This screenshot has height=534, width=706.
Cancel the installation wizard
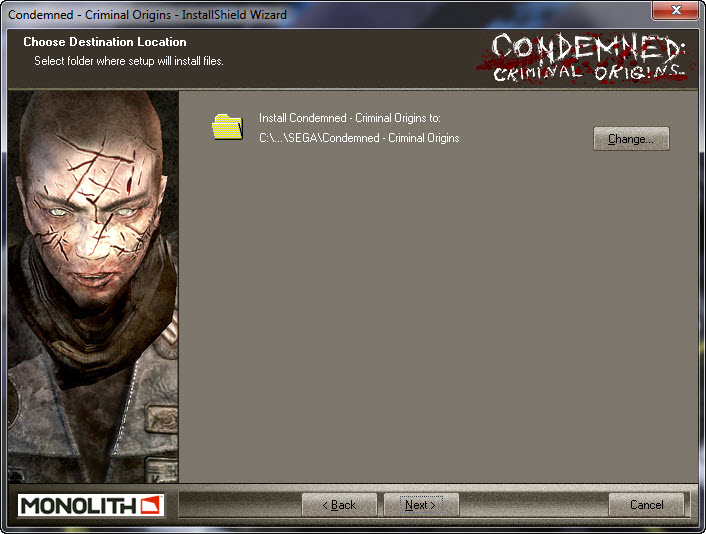pyautogui.click(x=646, y=505)
